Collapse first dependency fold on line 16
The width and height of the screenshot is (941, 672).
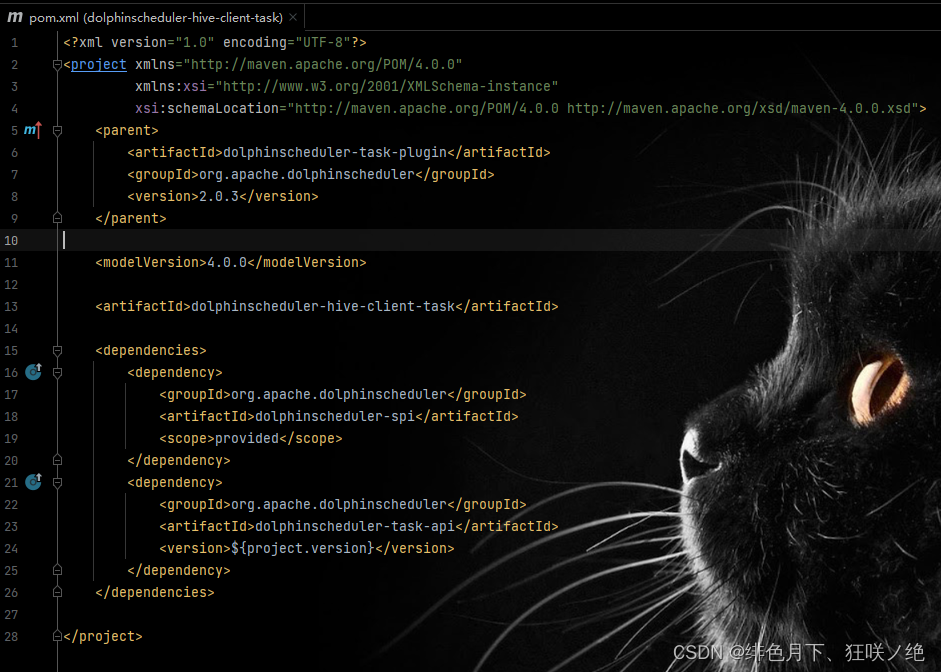58,373
